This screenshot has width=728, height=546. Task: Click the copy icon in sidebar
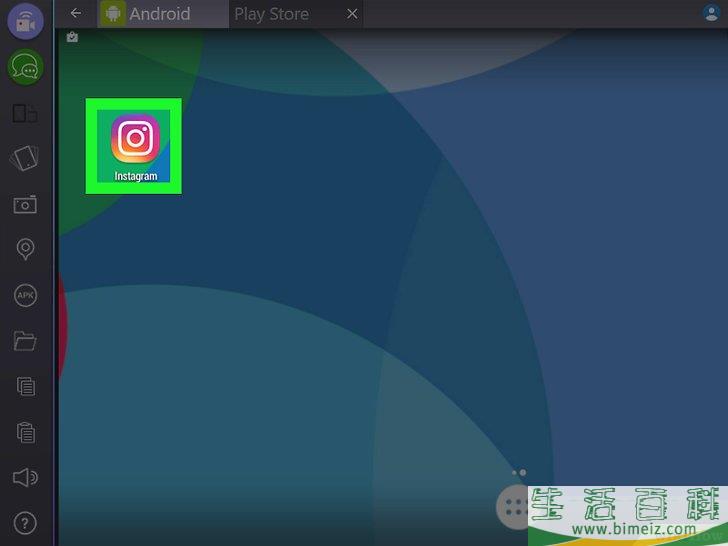pos(26,386)
